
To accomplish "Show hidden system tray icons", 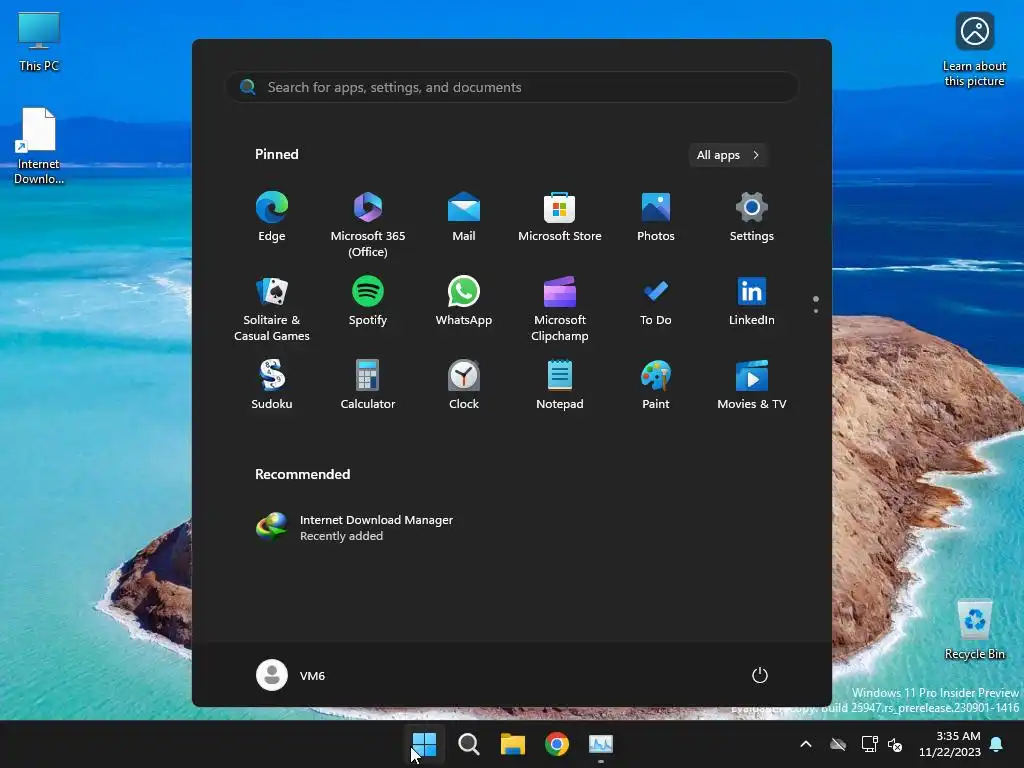I will (x=806, y=744).
